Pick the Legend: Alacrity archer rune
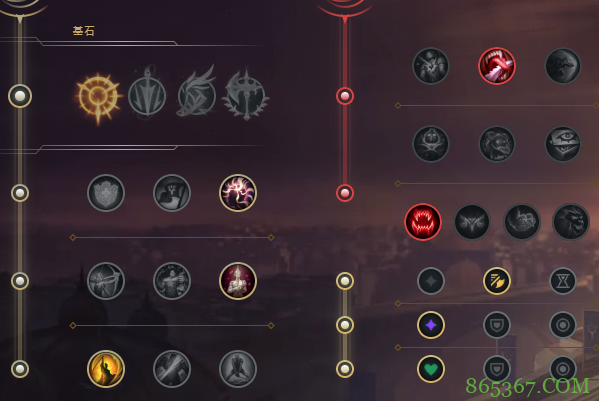Image resolution: width=599 pixels, height=401 pixels. [x=106, y=281]
